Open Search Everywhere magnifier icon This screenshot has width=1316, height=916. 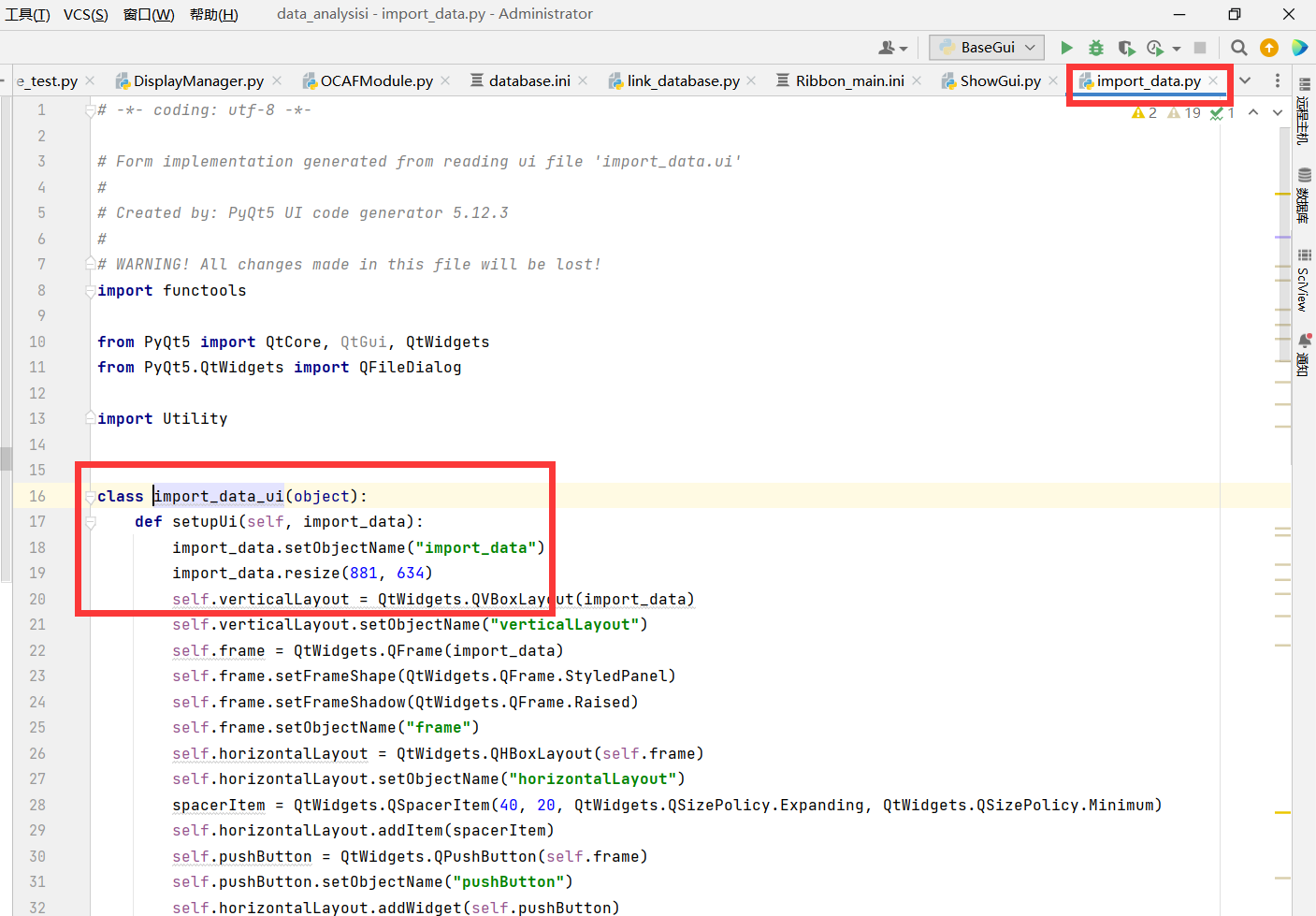click(1239, 48)
